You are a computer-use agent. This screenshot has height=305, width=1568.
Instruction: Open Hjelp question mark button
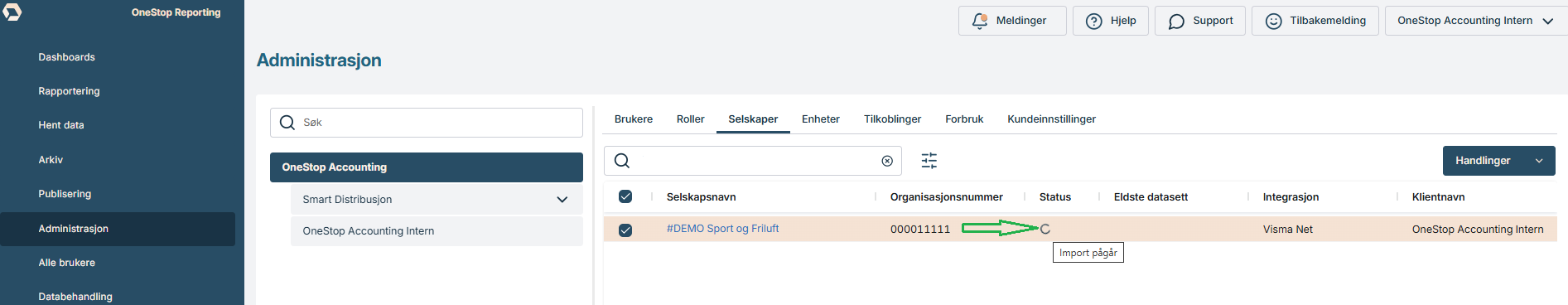pyautogui.click(x=1111, y=21)
